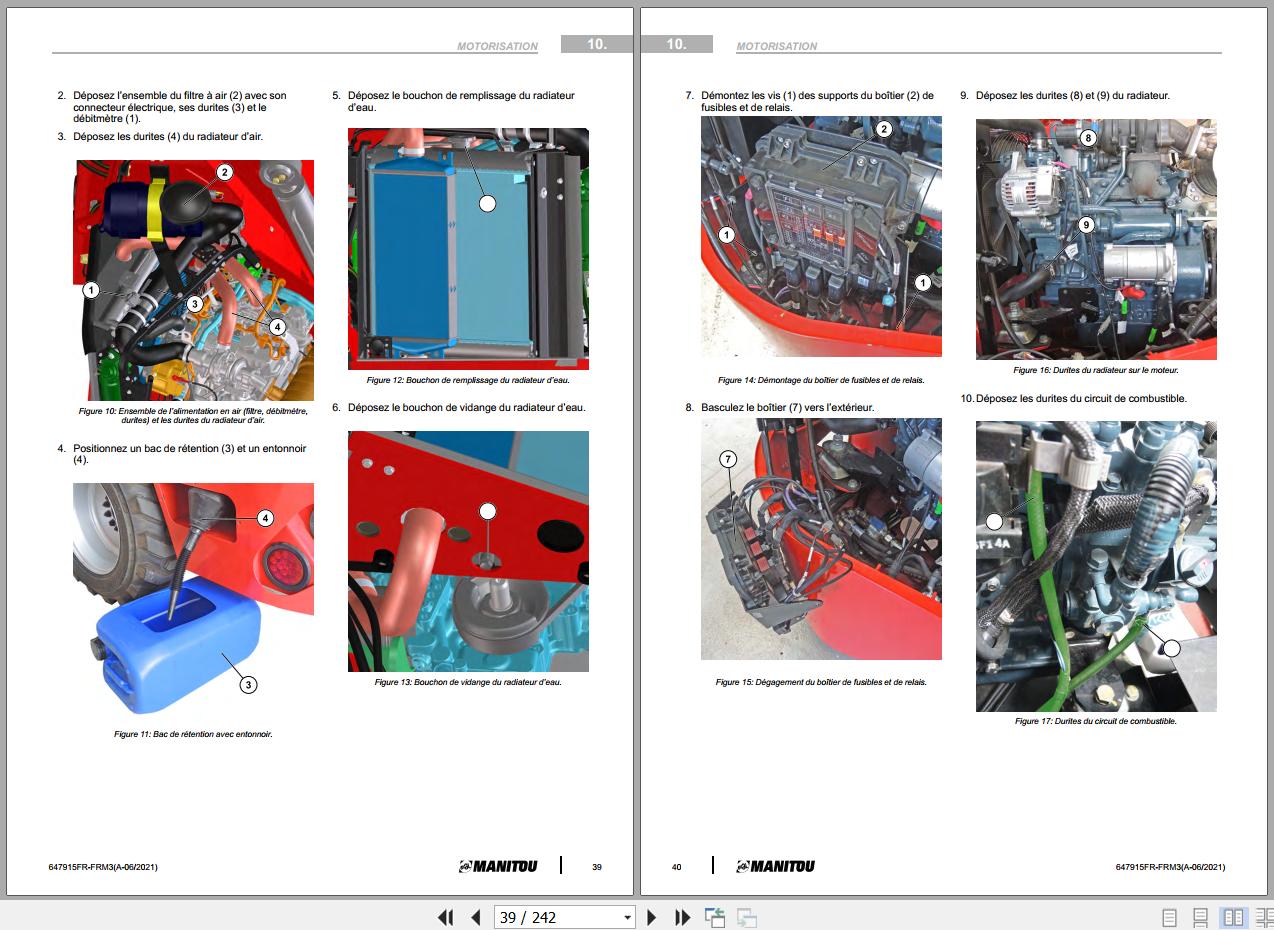Click caption 'Figure 13: Bouchon de vidange du radiateur d'eau.'
The width and height of the screenshot is (1274, 930).
[x=468, y=682]
